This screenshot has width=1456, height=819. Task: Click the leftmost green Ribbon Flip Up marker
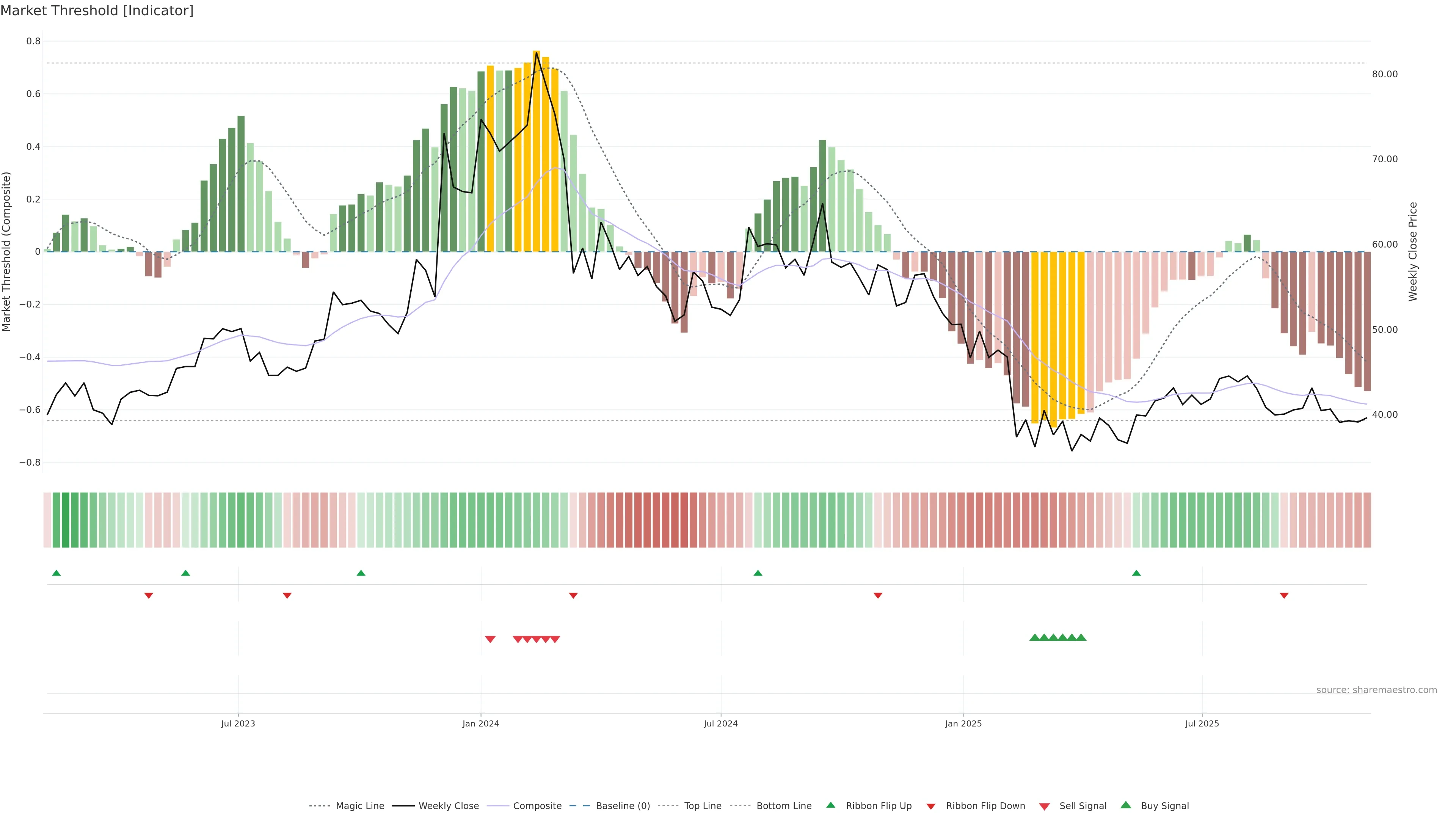click(56, 573)
